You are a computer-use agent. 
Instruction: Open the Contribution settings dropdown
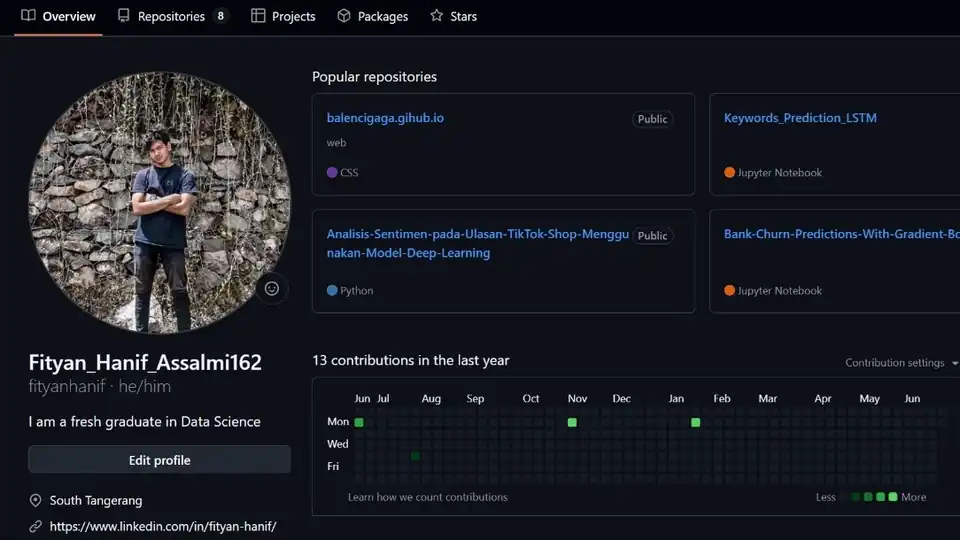click(901, 363)
